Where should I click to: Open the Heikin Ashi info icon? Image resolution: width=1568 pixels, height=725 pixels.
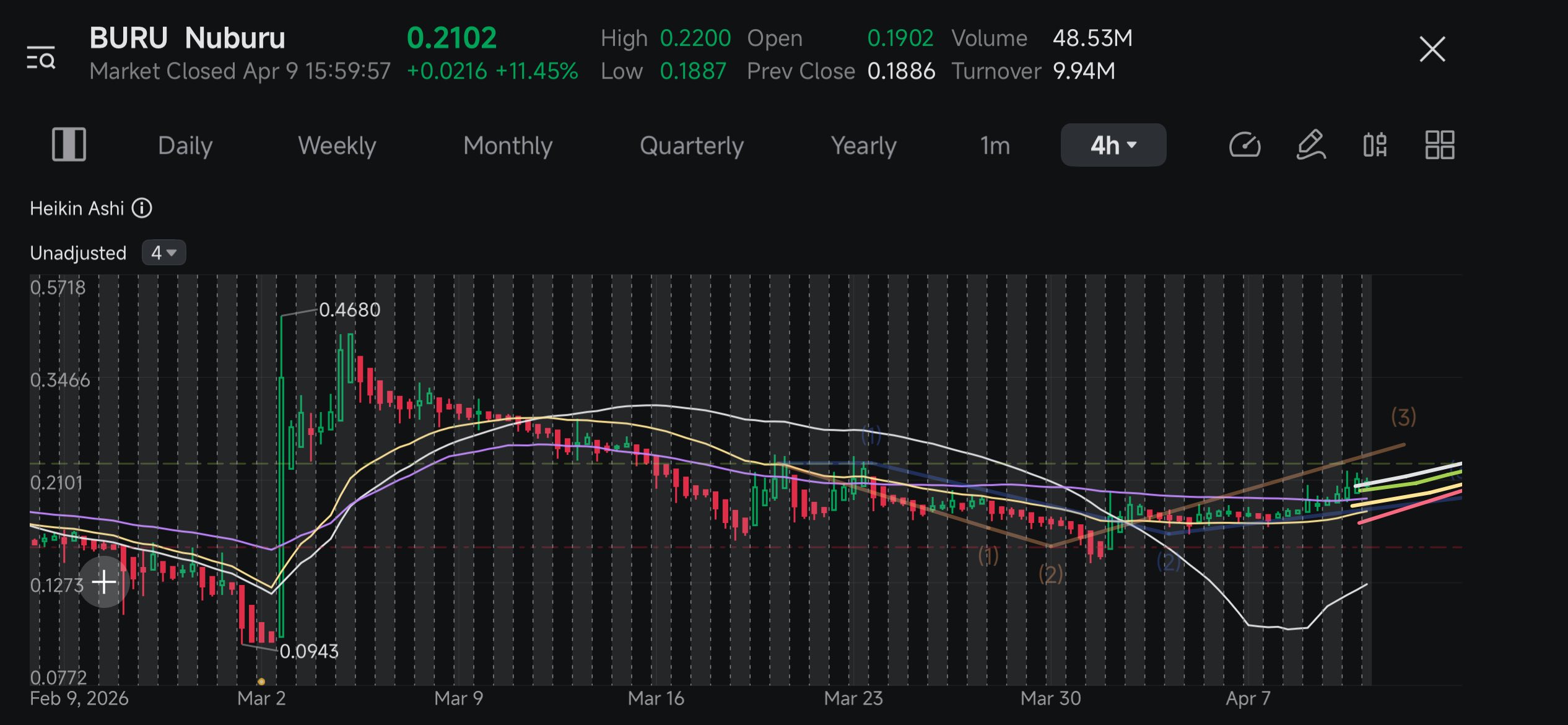point(142,208)
